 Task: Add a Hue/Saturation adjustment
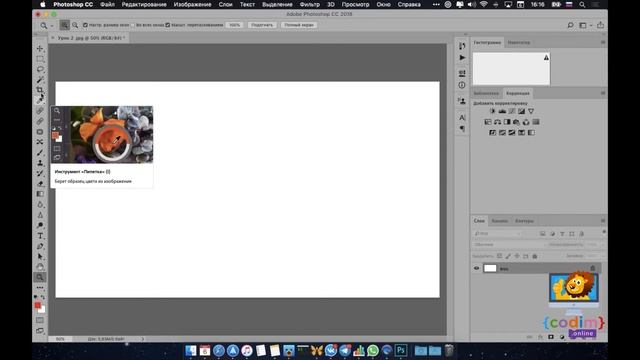pyautogui.click(x=488, y=122)
